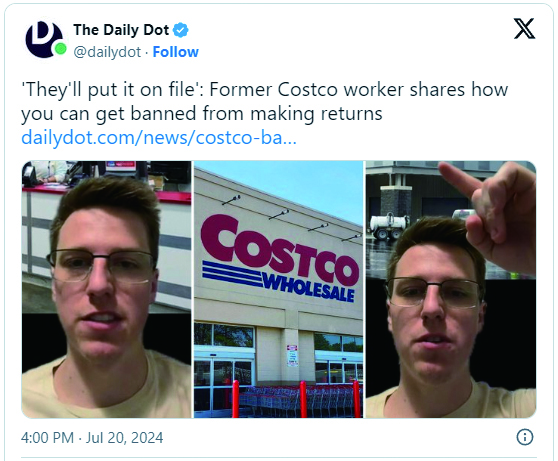Click the @dailydot handle
Screen dimensions: 558x461
(107, 52)
